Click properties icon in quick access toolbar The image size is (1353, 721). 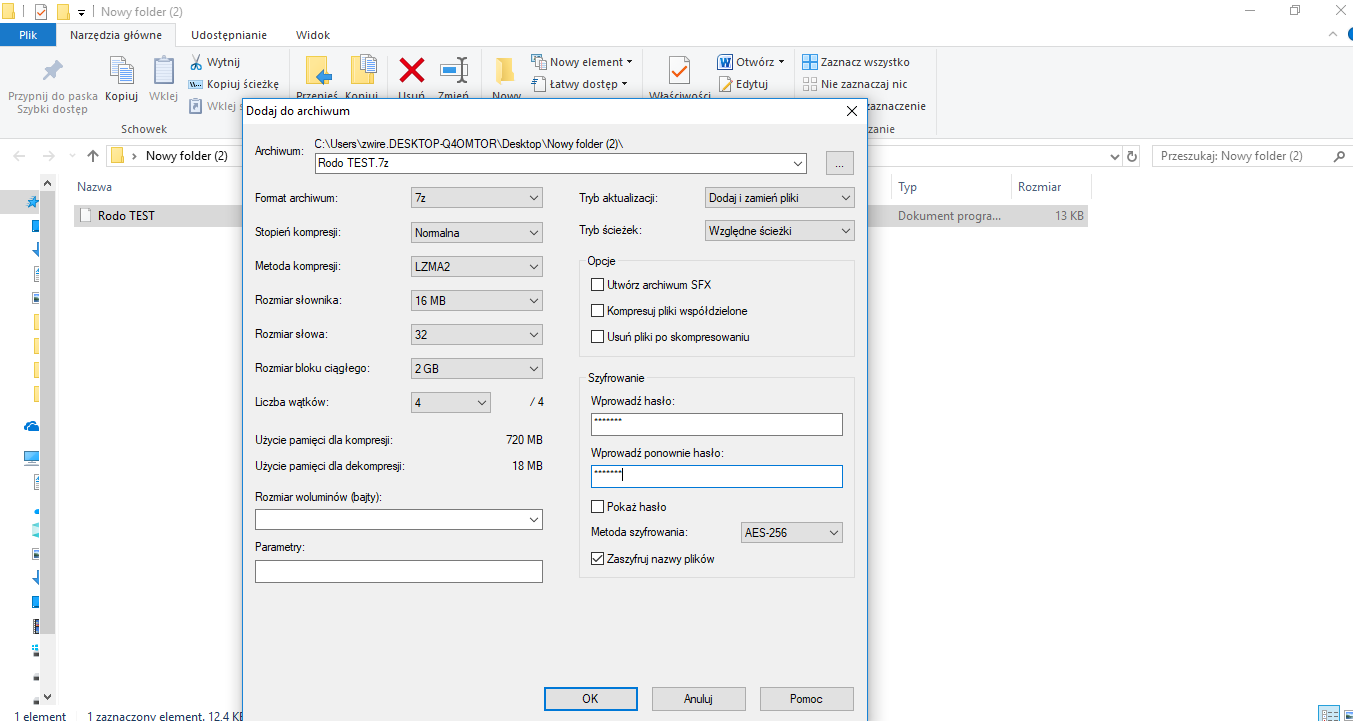coord(41,12)
